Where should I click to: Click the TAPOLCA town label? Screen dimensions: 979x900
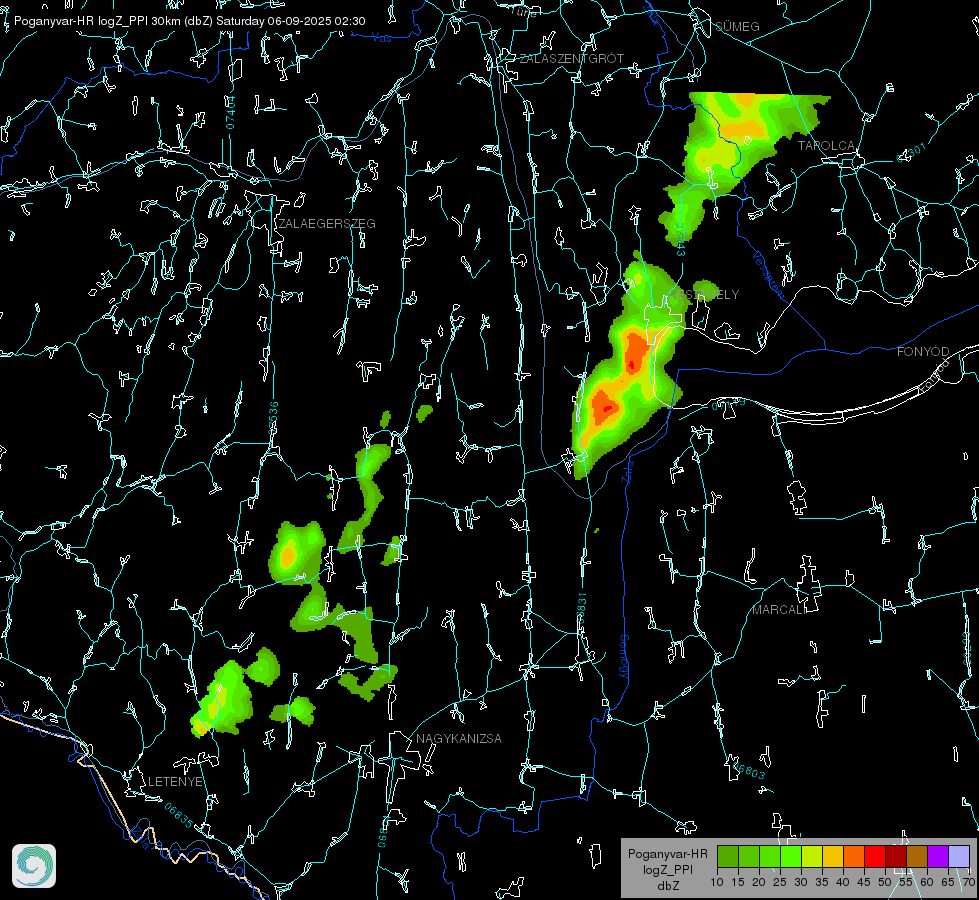(x=826, y=146)
